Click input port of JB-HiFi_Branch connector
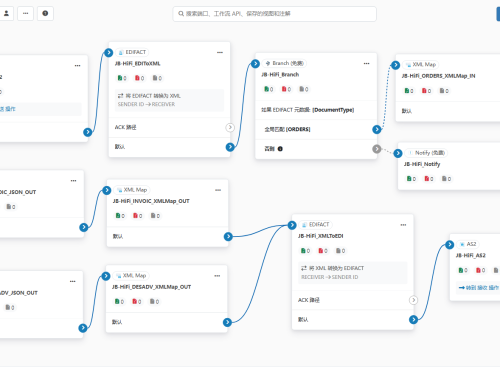The image size is (500, 383). point(255,64)
